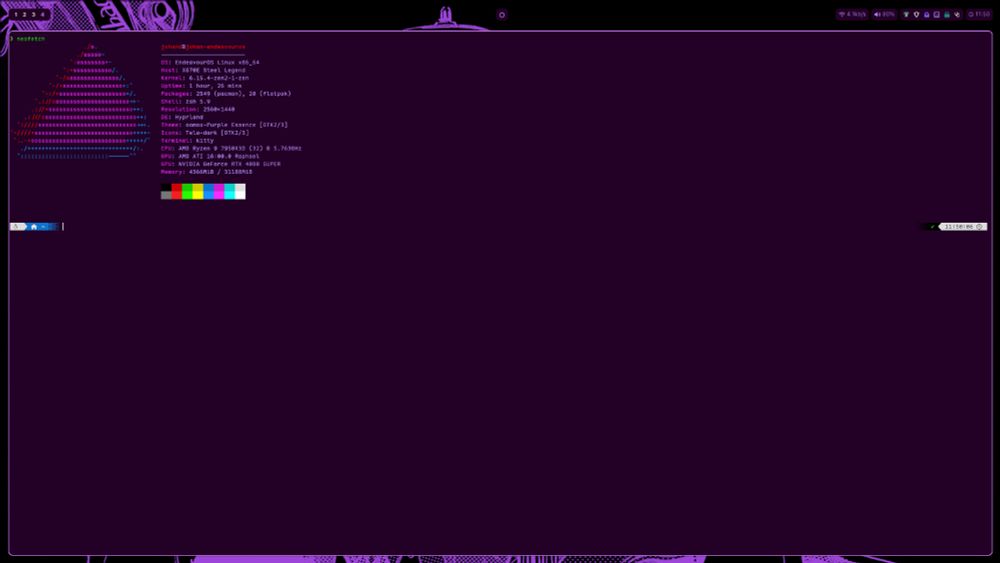The width and height of the screenshot is (1000, 563).
Task: Click the green color block
Action: pos(187,191)
